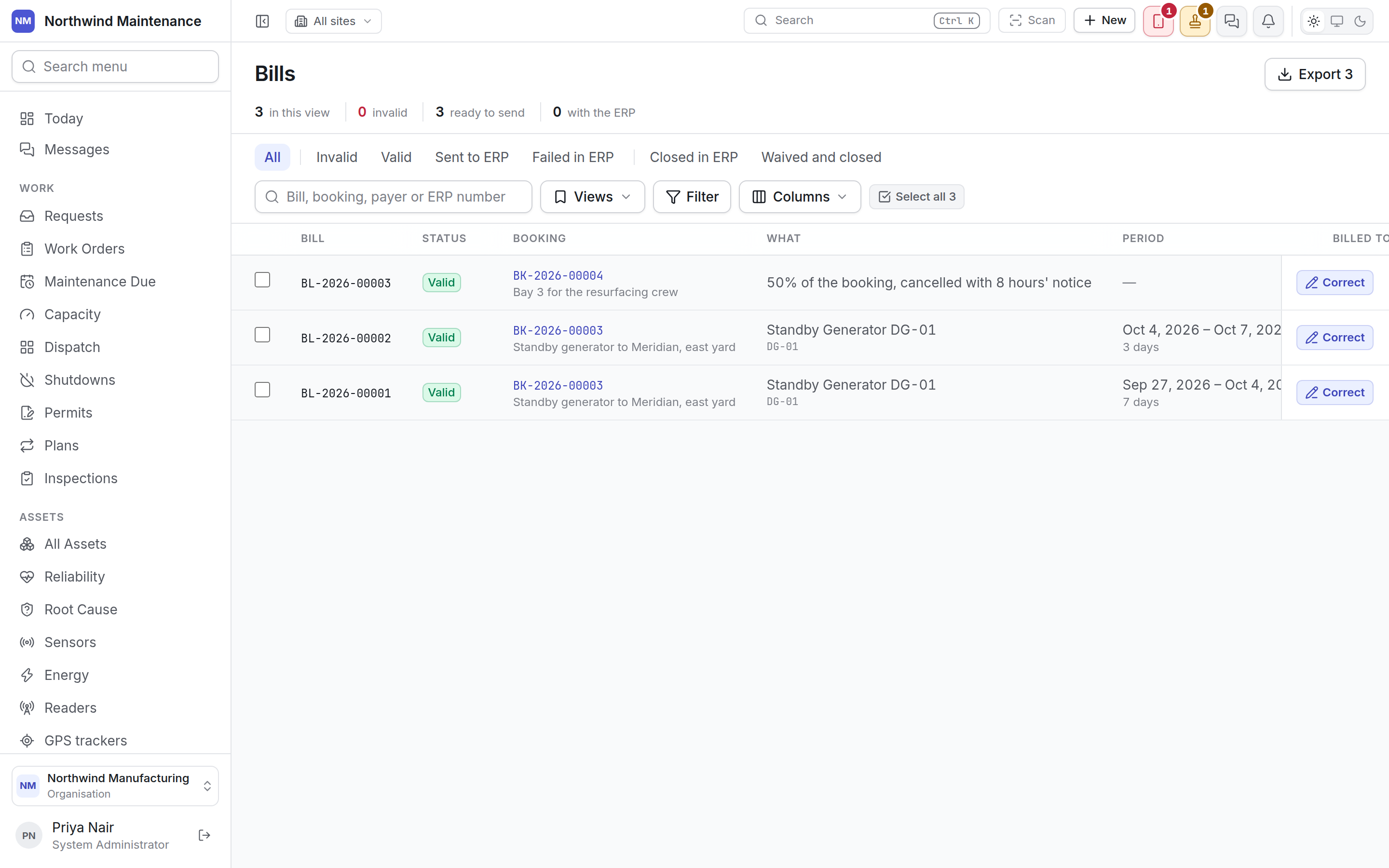The image size is (1389, 868).
Task: Select the BL-2026-00002 row checkbox
Action: (262, 335)
